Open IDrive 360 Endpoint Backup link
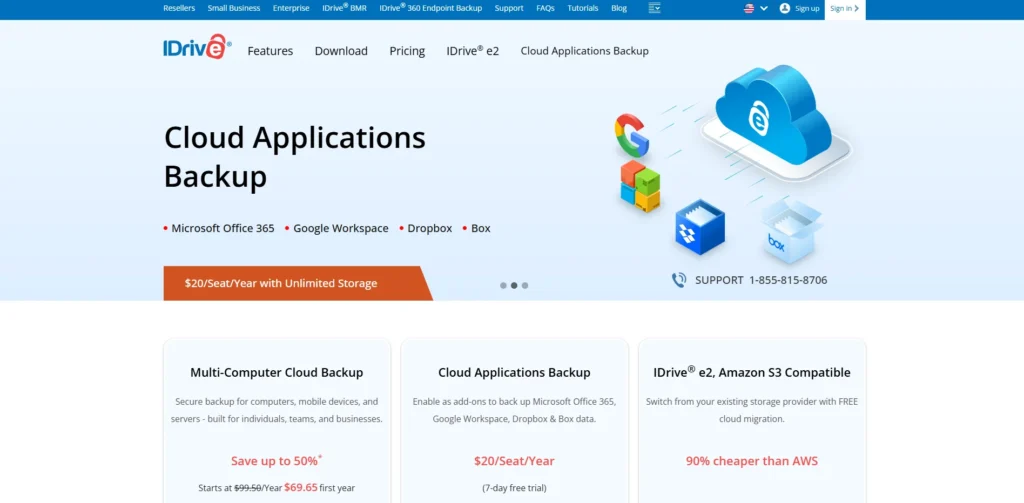 point(430,8)
